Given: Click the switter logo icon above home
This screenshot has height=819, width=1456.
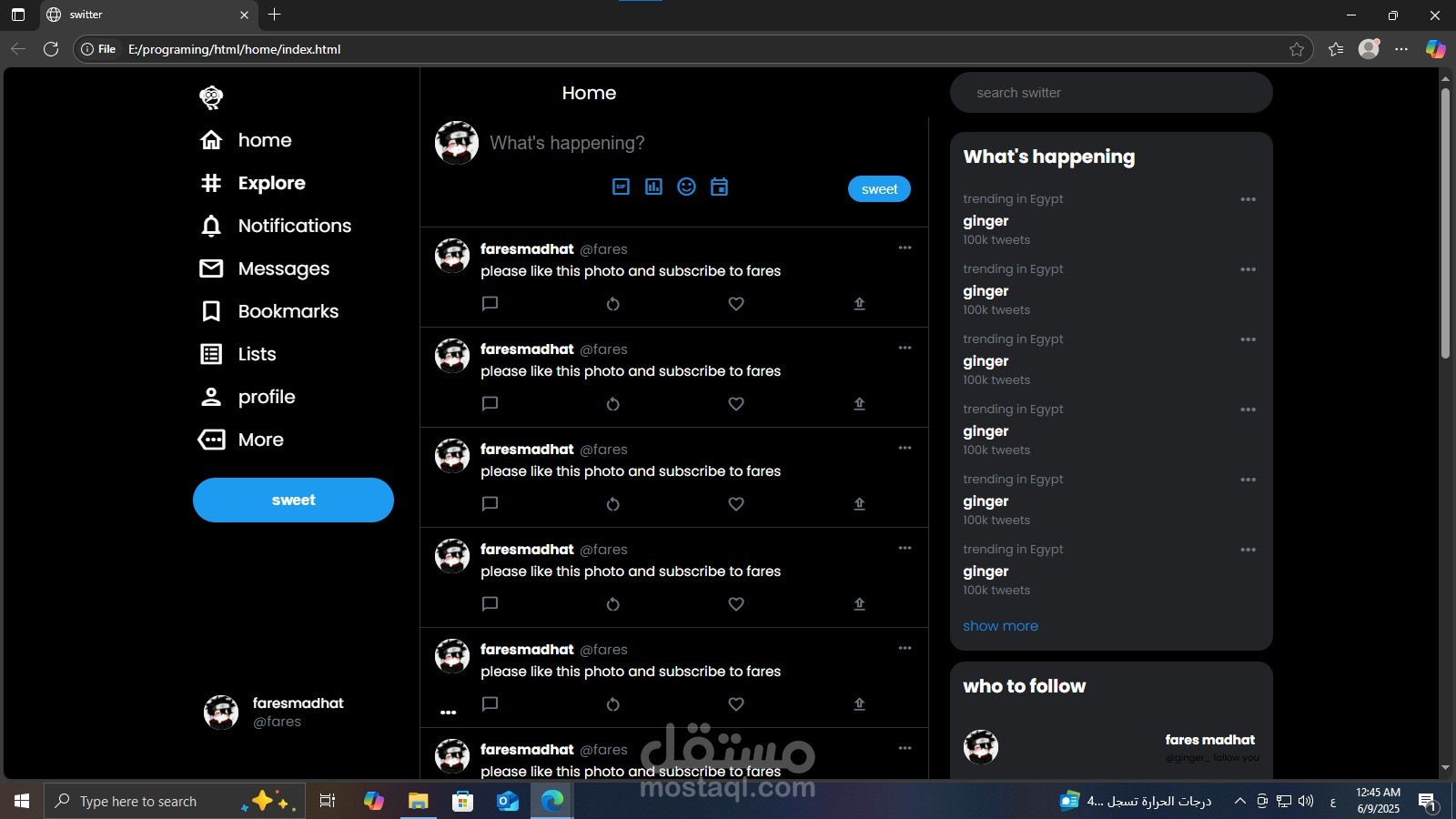Looking at the screenshot, I should pyautogui.click(x=211, y=97).
